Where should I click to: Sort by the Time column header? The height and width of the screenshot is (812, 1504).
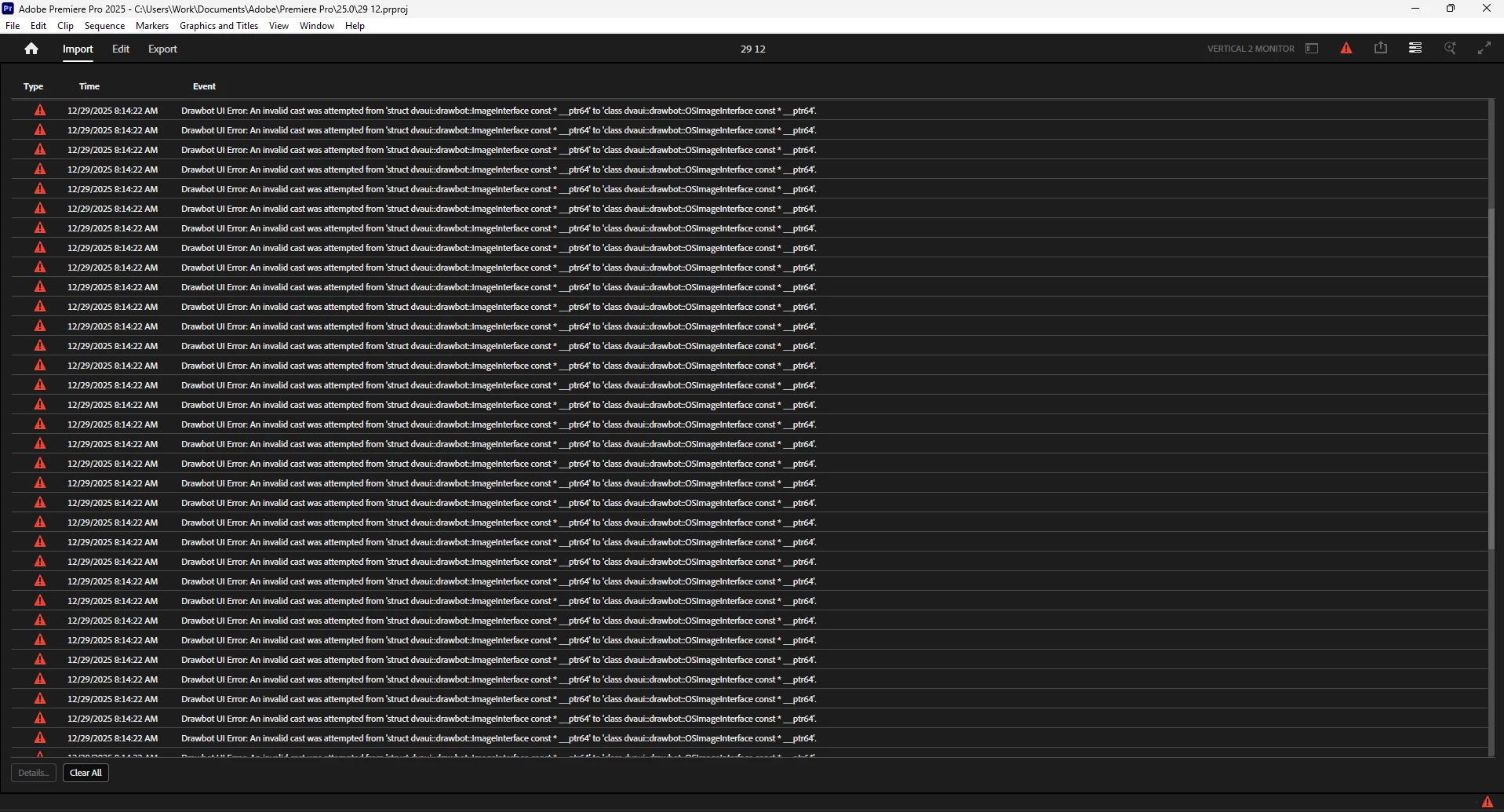click(x=89, y=86)
